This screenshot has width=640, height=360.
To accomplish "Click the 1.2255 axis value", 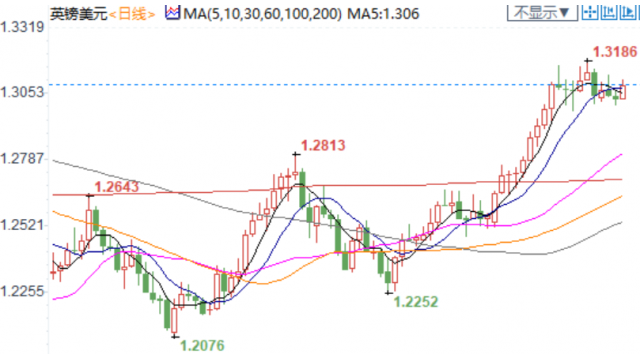I will [x=22, y=291].
